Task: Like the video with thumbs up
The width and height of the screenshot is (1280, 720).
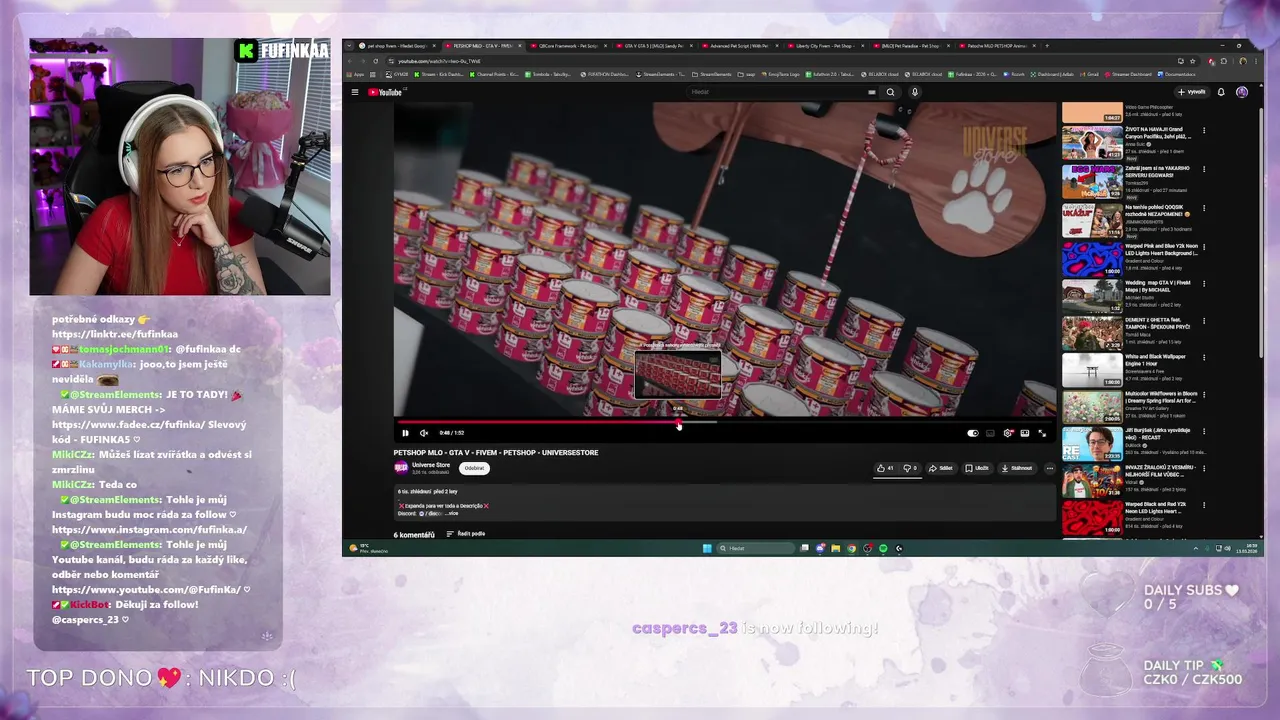Action: pyautogui.click(x=885, y=468)
